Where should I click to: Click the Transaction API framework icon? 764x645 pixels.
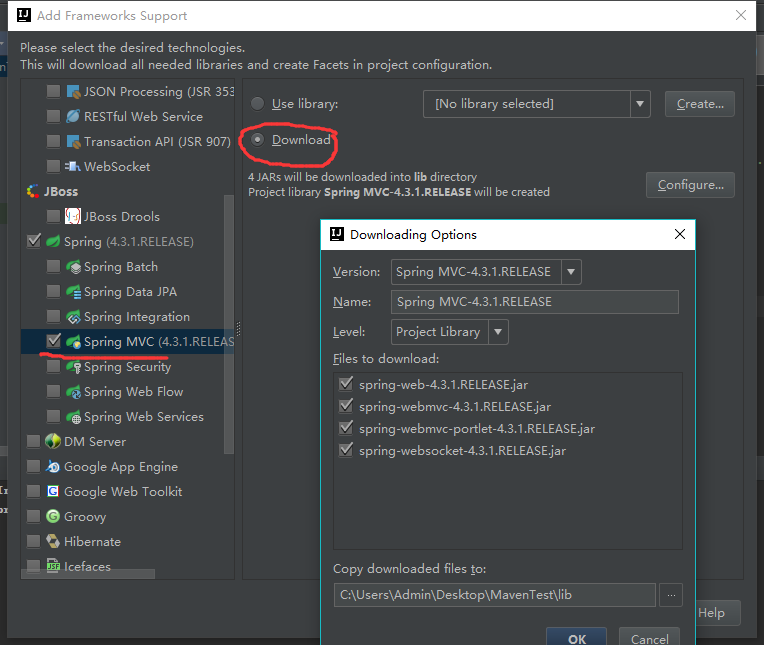coord(73,142)
